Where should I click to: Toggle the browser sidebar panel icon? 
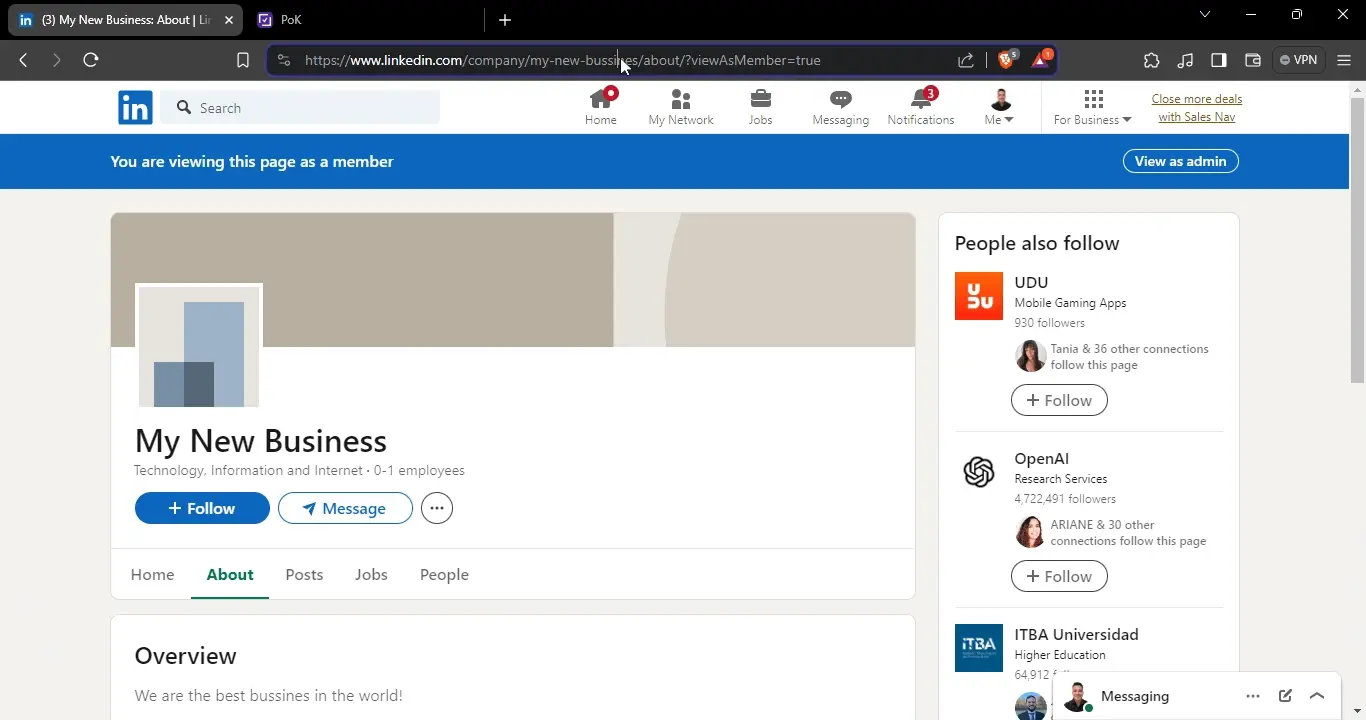click(1219, 60)
